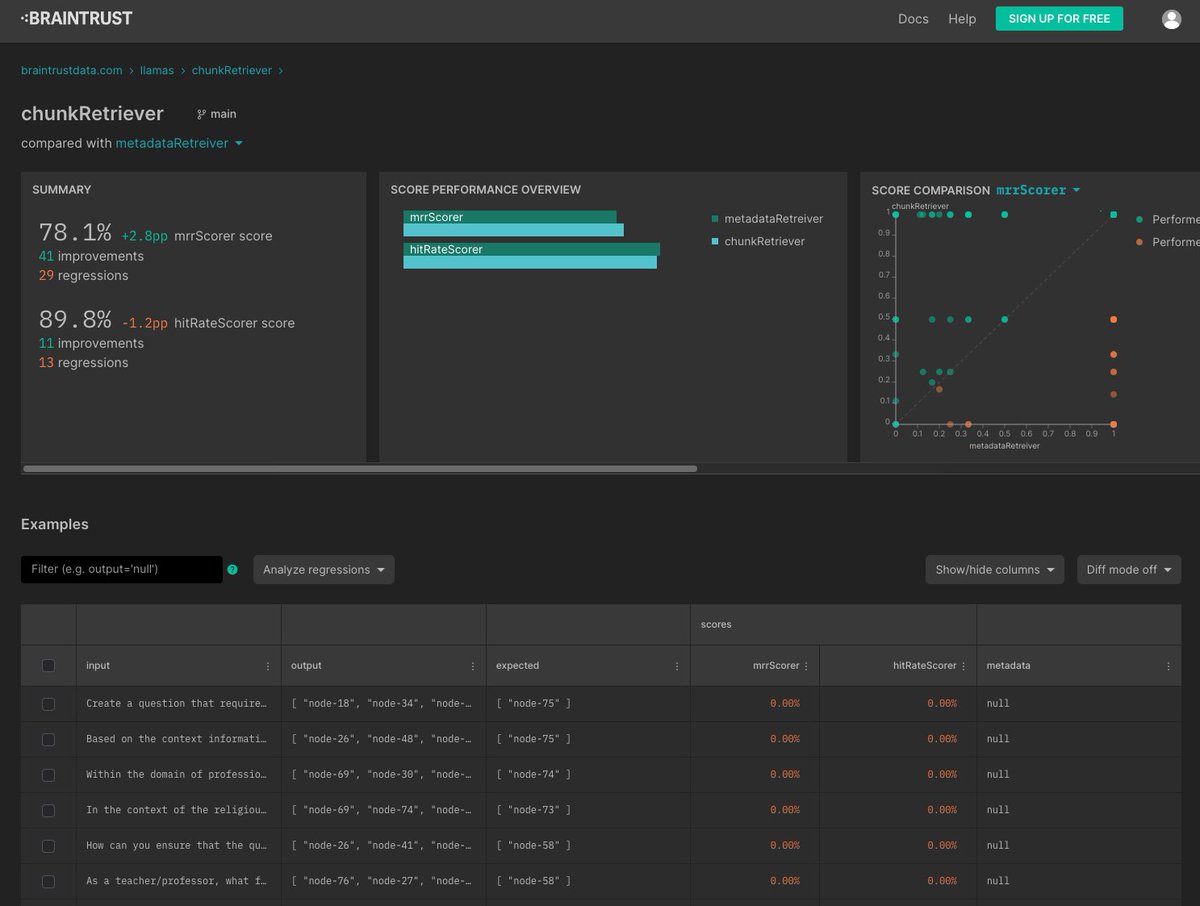Open output column options menu
The height and width of the screenshot is (906, 1200).
coord(472,666)
